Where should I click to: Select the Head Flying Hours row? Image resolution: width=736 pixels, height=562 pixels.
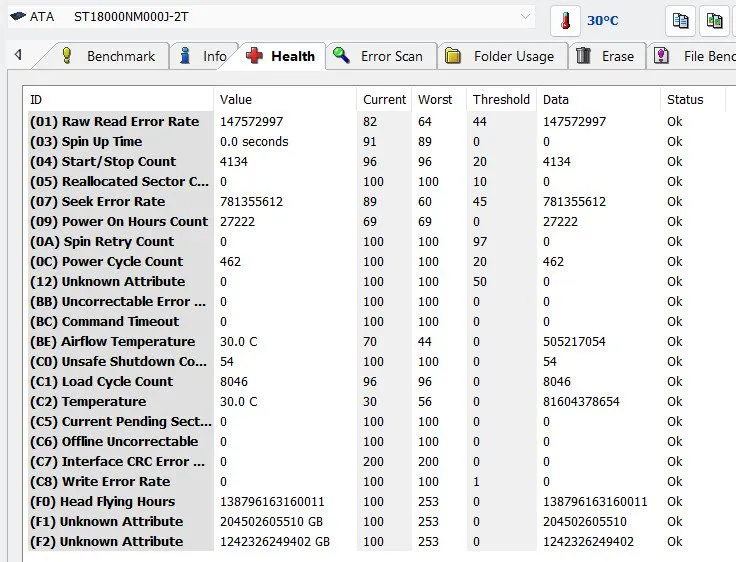point(373,501)
